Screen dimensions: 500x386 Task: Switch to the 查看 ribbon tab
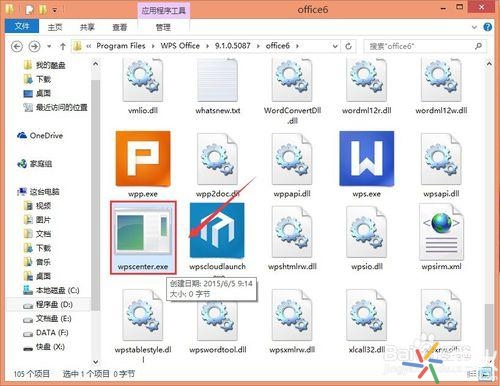point(119,27)
